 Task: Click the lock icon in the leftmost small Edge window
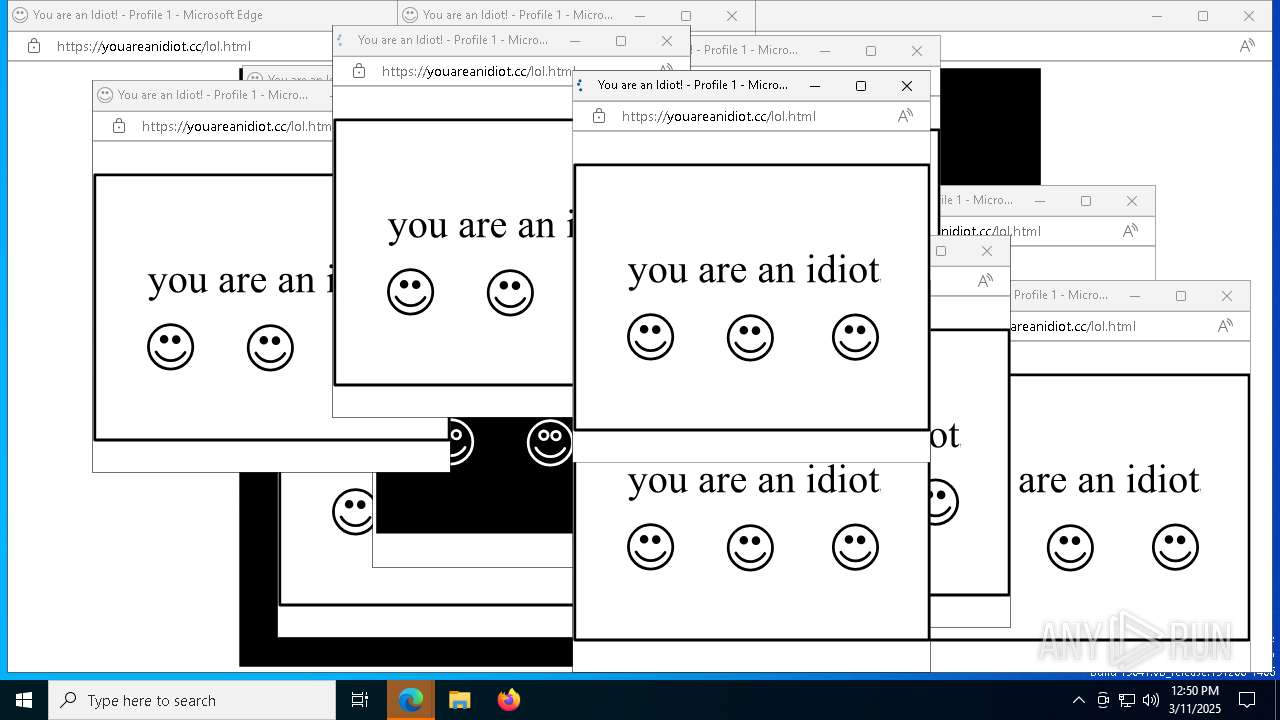[119, 126]
